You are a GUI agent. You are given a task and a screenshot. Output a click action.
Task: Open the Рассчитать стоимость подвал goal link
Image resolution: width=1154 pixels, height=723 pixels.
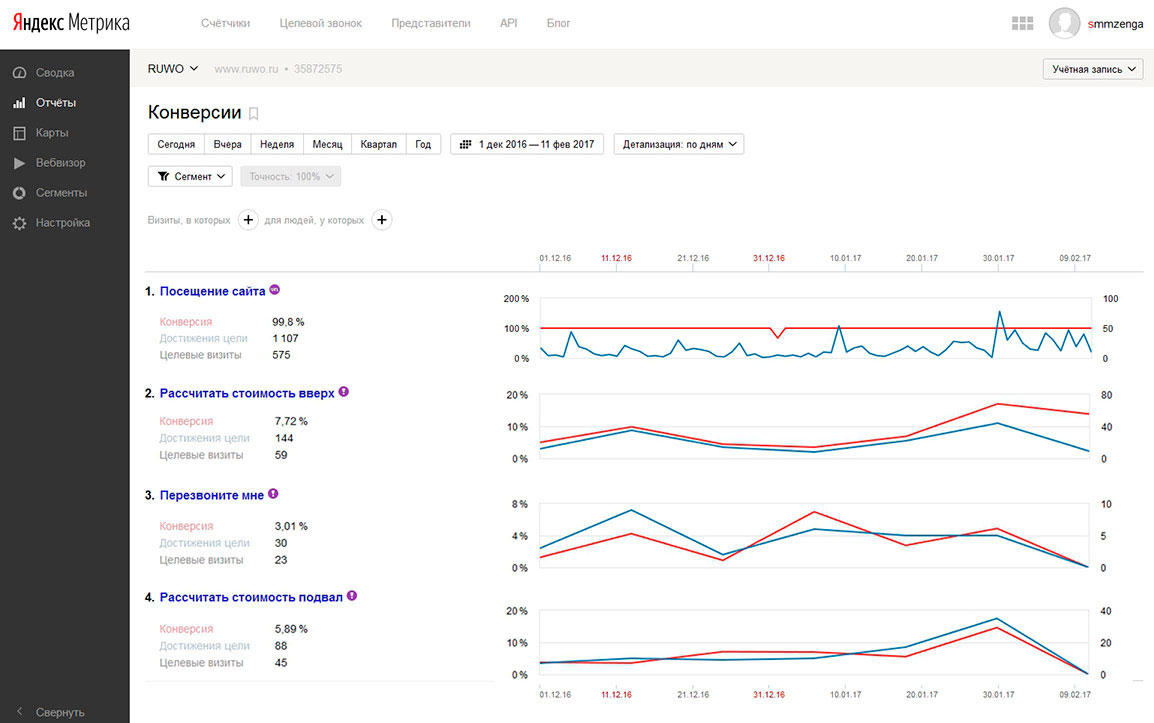tap(251, 597)
